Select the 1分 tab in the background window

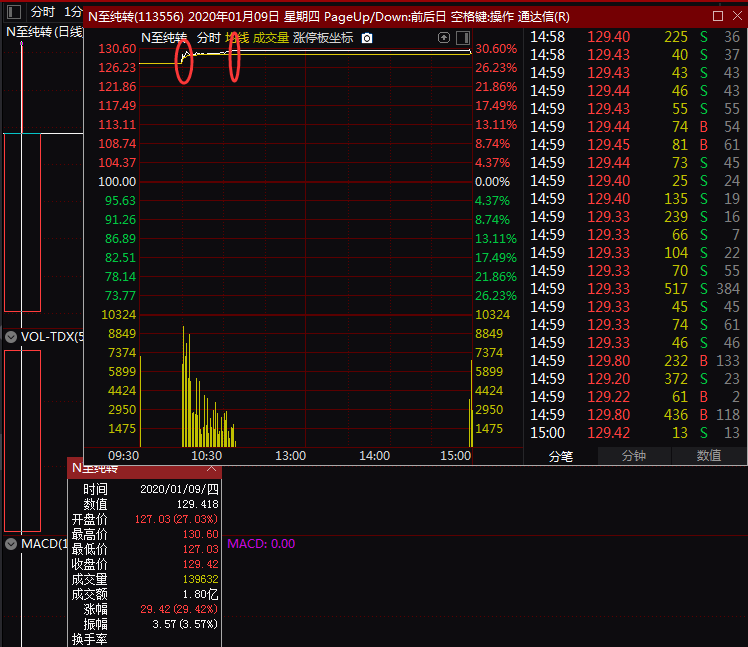pyautogui.click(x=73, y=11)
